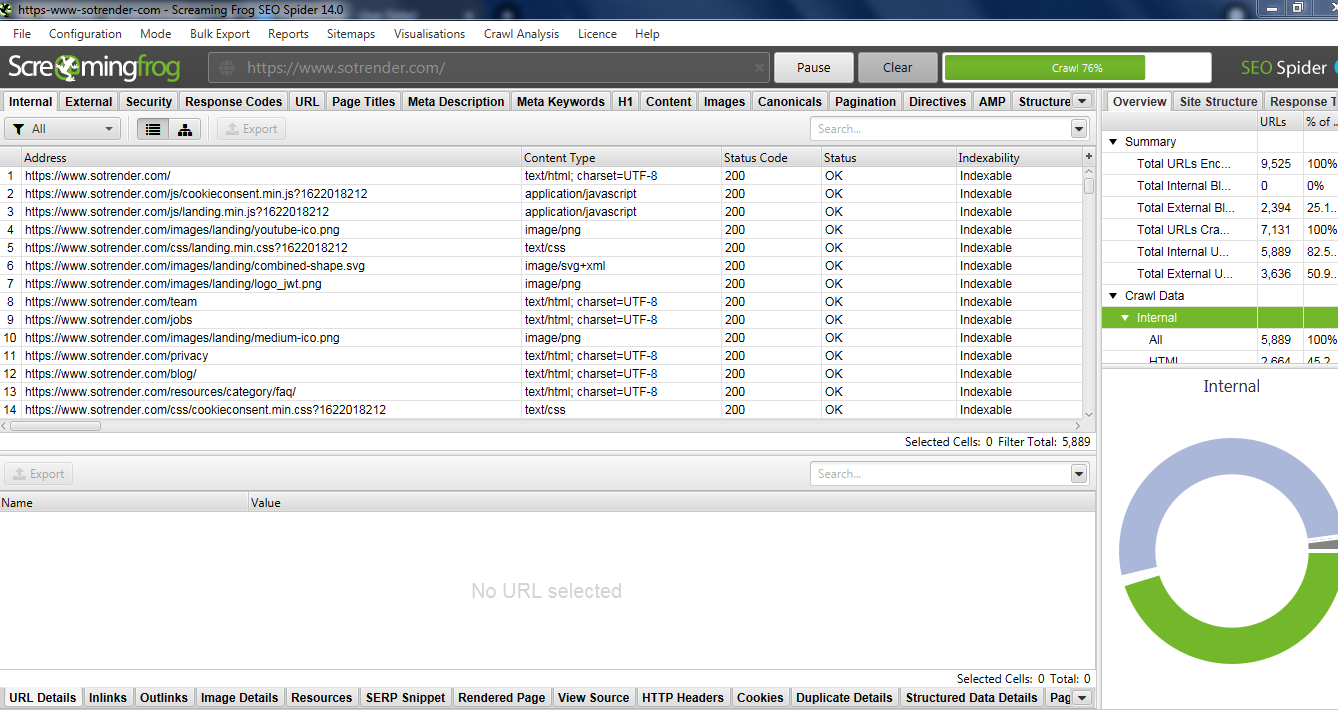Open the upper search options dropdown arrow
Viewport: 1338px width, 710px height.
[x=1078, y=129]
